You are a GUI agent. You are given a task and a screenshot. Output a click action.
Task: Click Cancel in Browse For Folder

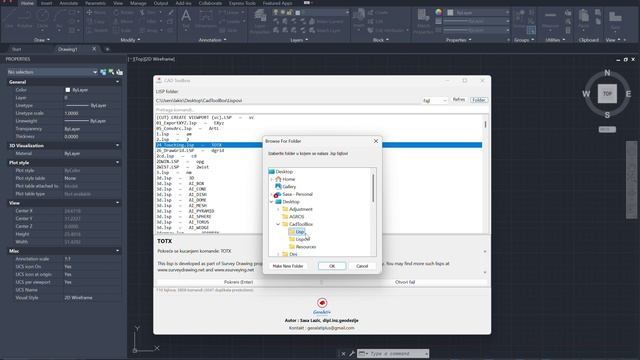(362, 266)
